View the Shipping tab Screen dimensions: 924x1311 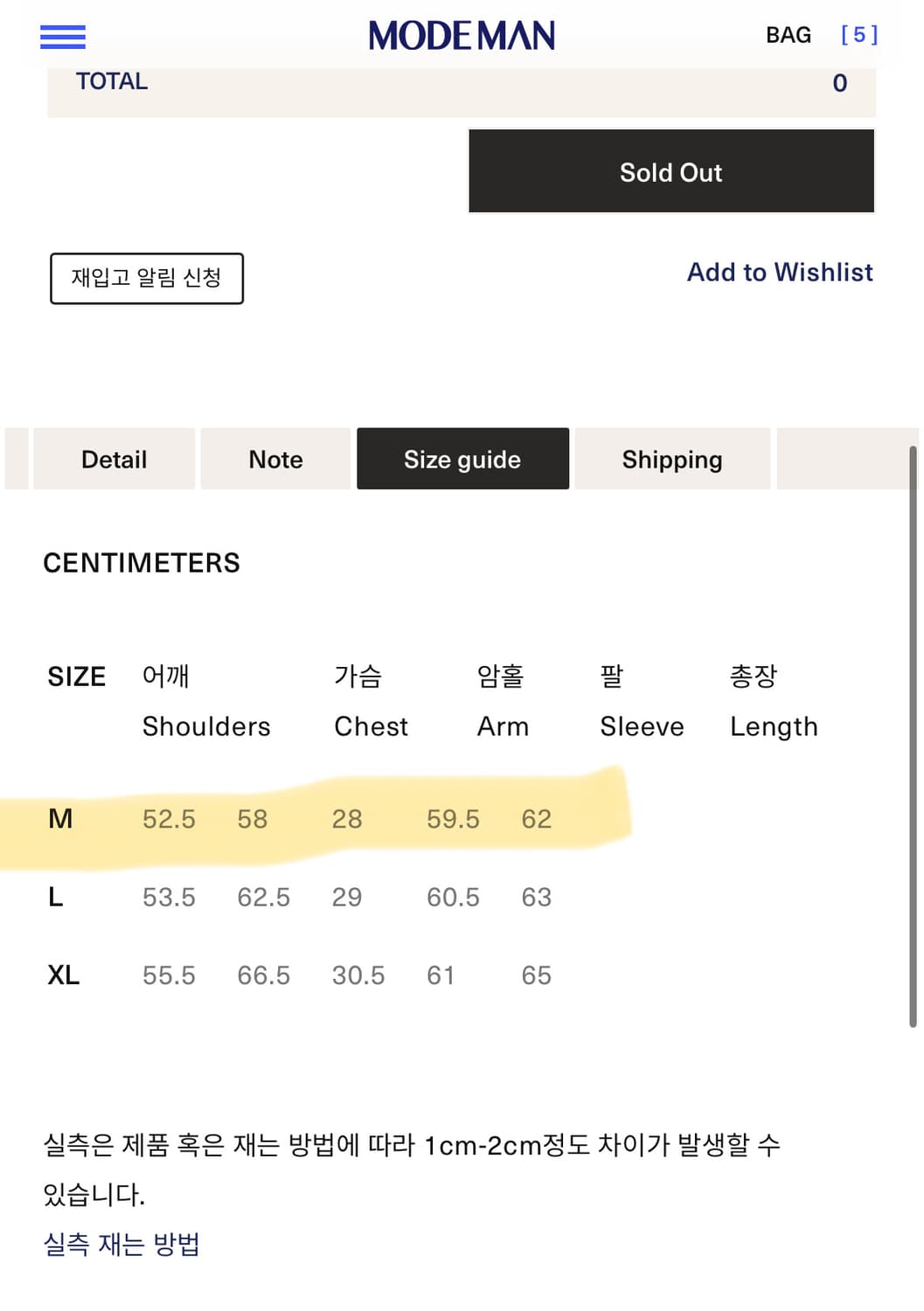(672, 459)
